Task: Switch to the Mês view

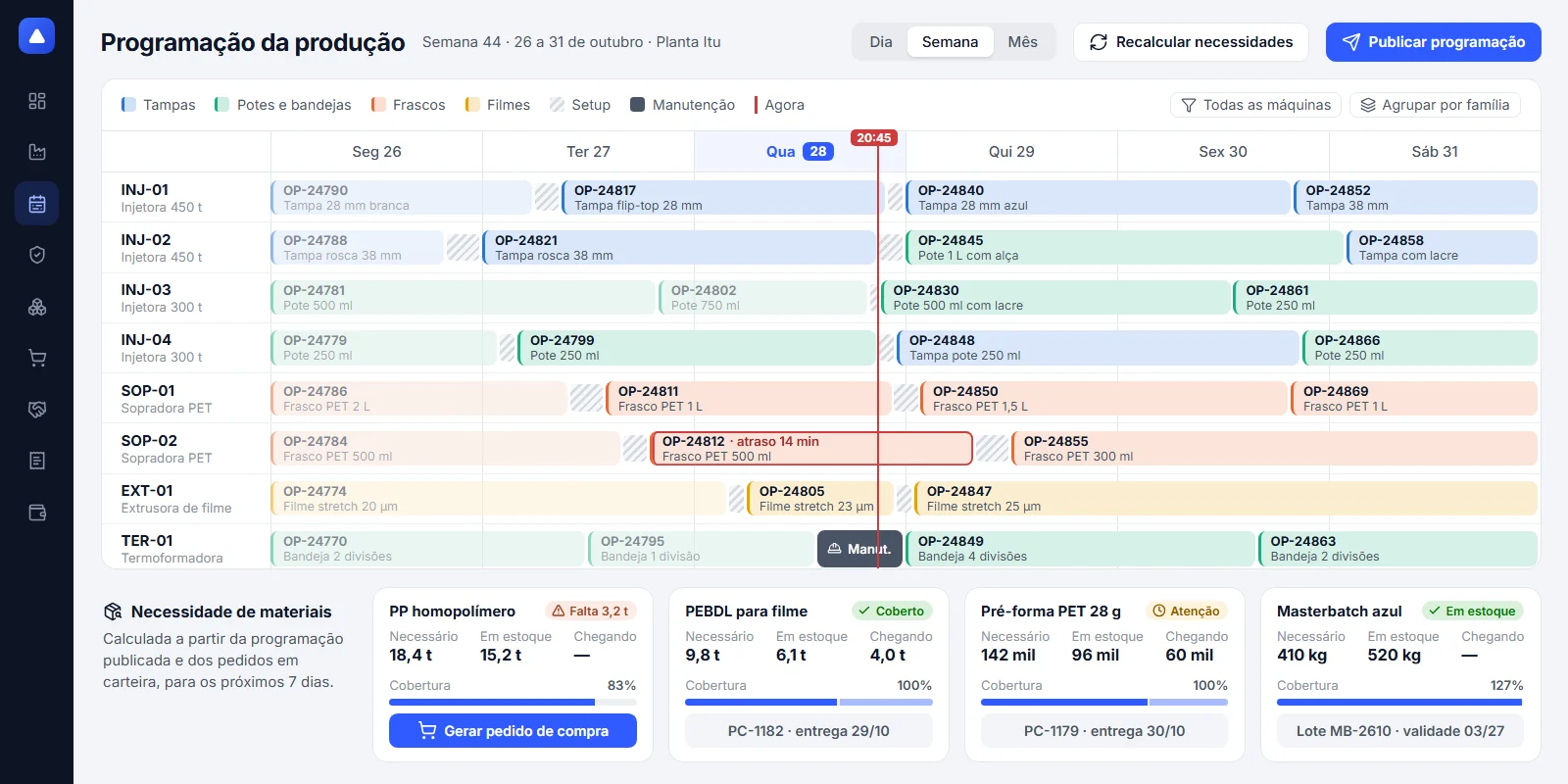Action: 1022,42
